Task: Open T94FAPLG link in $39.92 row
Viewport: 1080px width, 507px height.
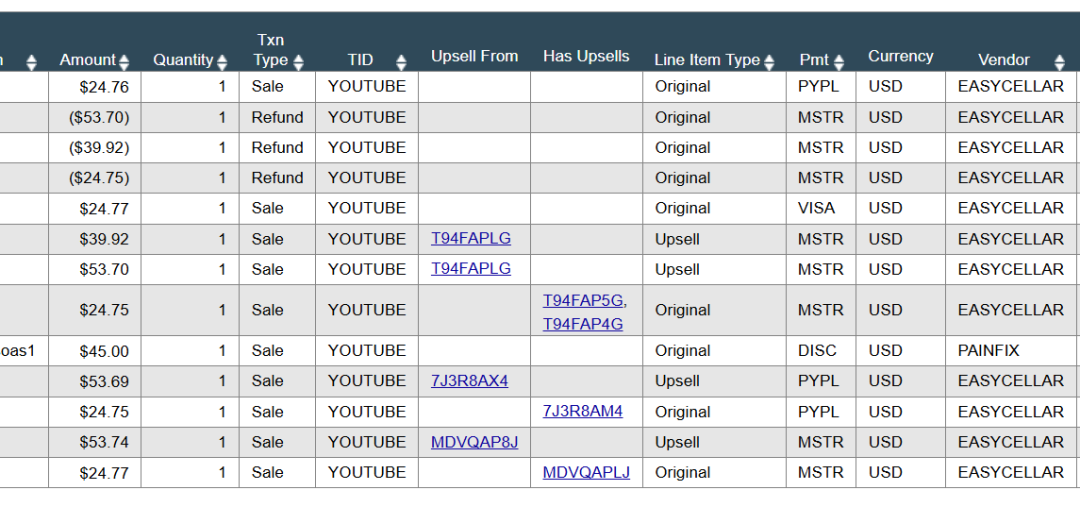Action: point(471,239)
